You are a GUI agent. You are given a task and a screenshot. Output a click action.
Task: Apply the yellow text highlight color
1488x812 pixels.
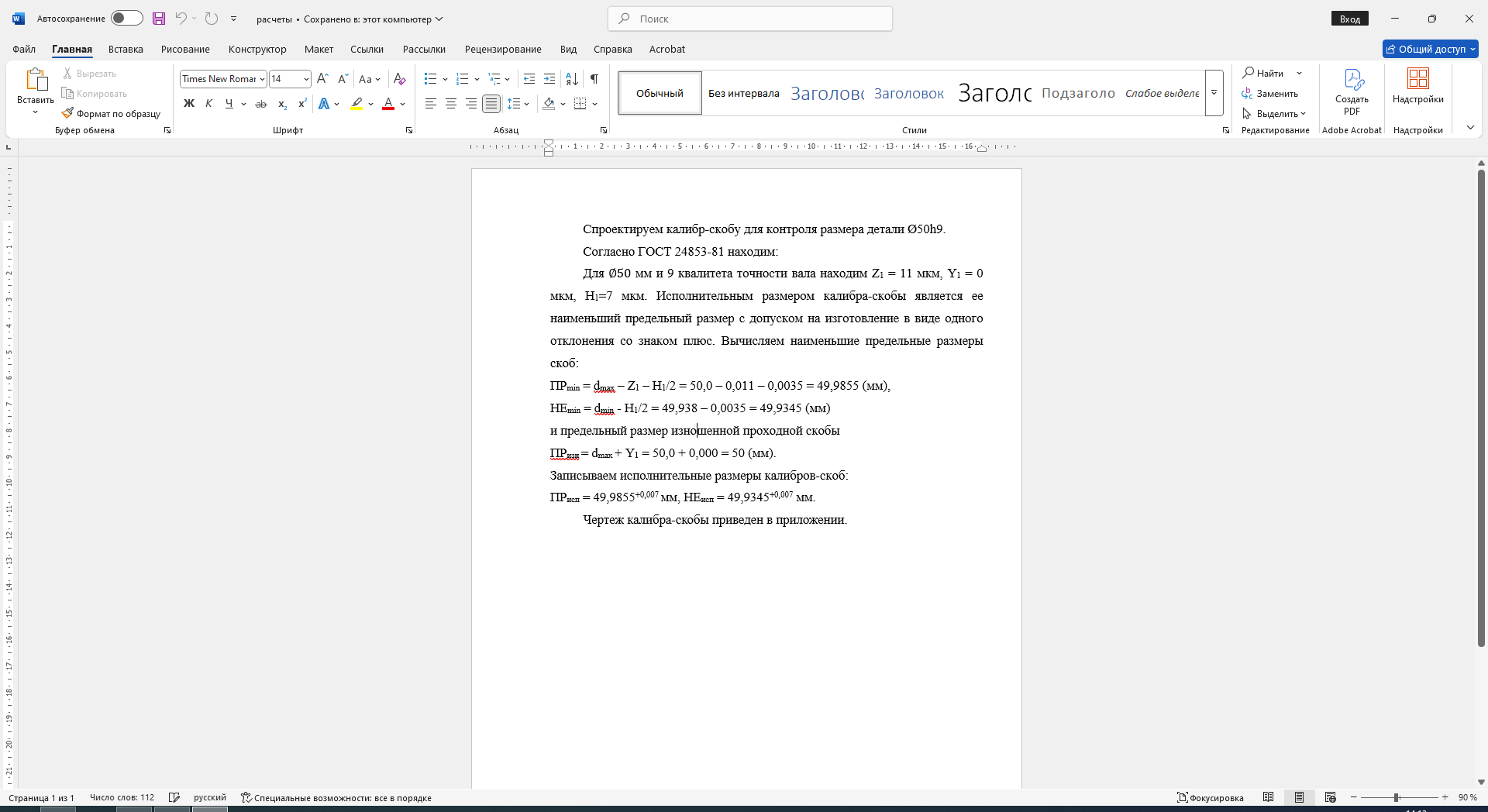(x=356, y=104)
